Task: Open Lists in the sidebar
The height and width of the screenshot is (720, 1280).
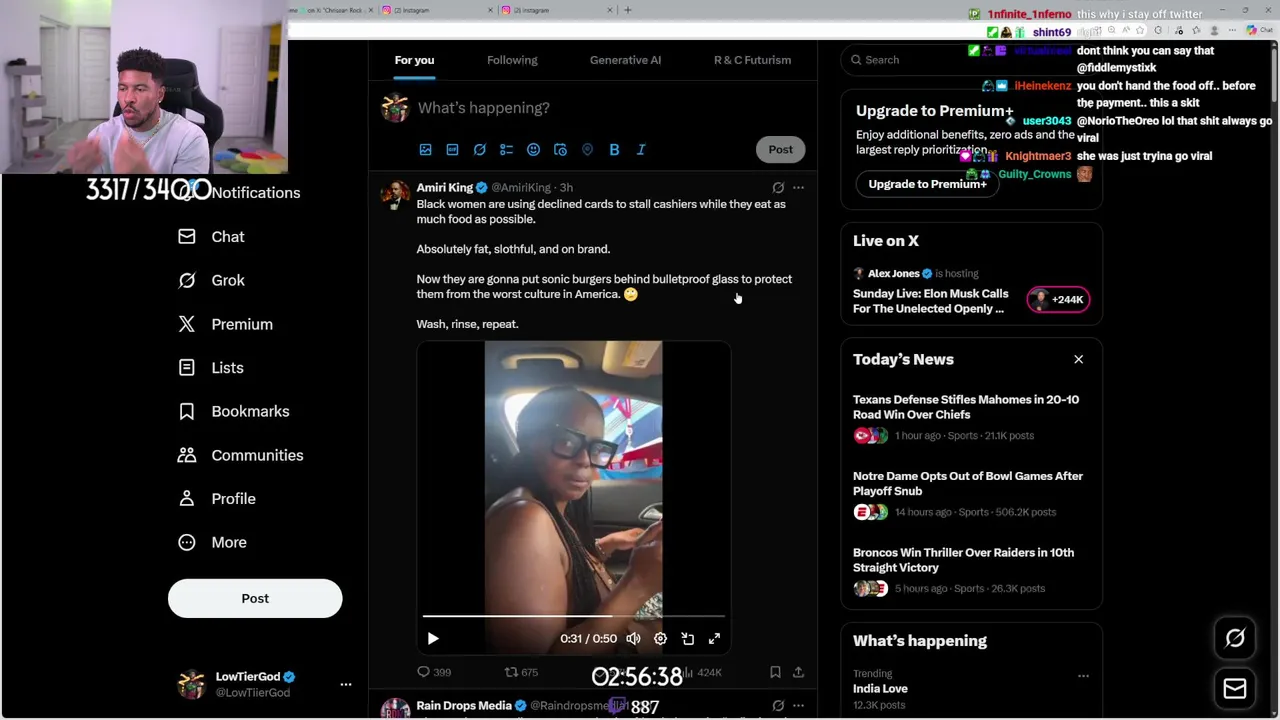Action: tap(211, 368)
